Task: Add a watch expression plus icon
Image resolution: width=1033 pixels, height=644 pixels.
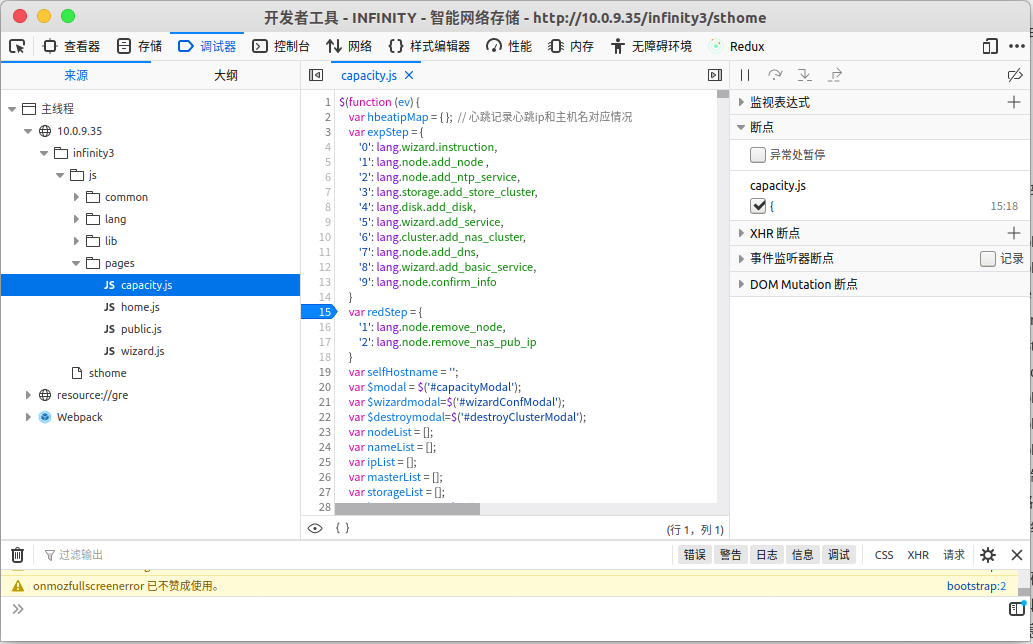Action: coord(1014,102)
